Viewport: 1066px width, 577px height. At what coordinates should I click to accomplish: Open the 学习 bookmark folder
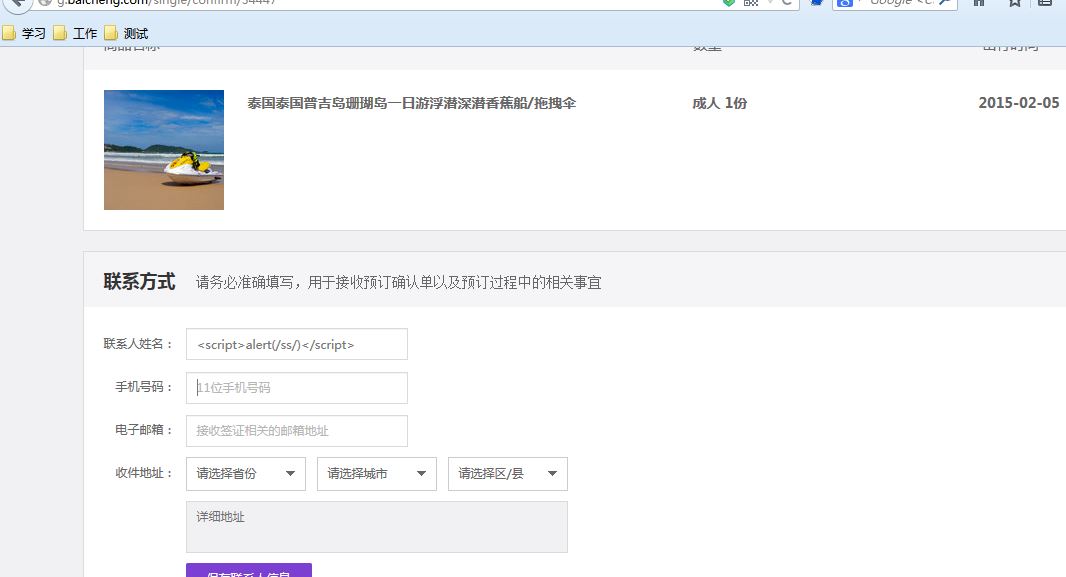click(x=24, y=33)
